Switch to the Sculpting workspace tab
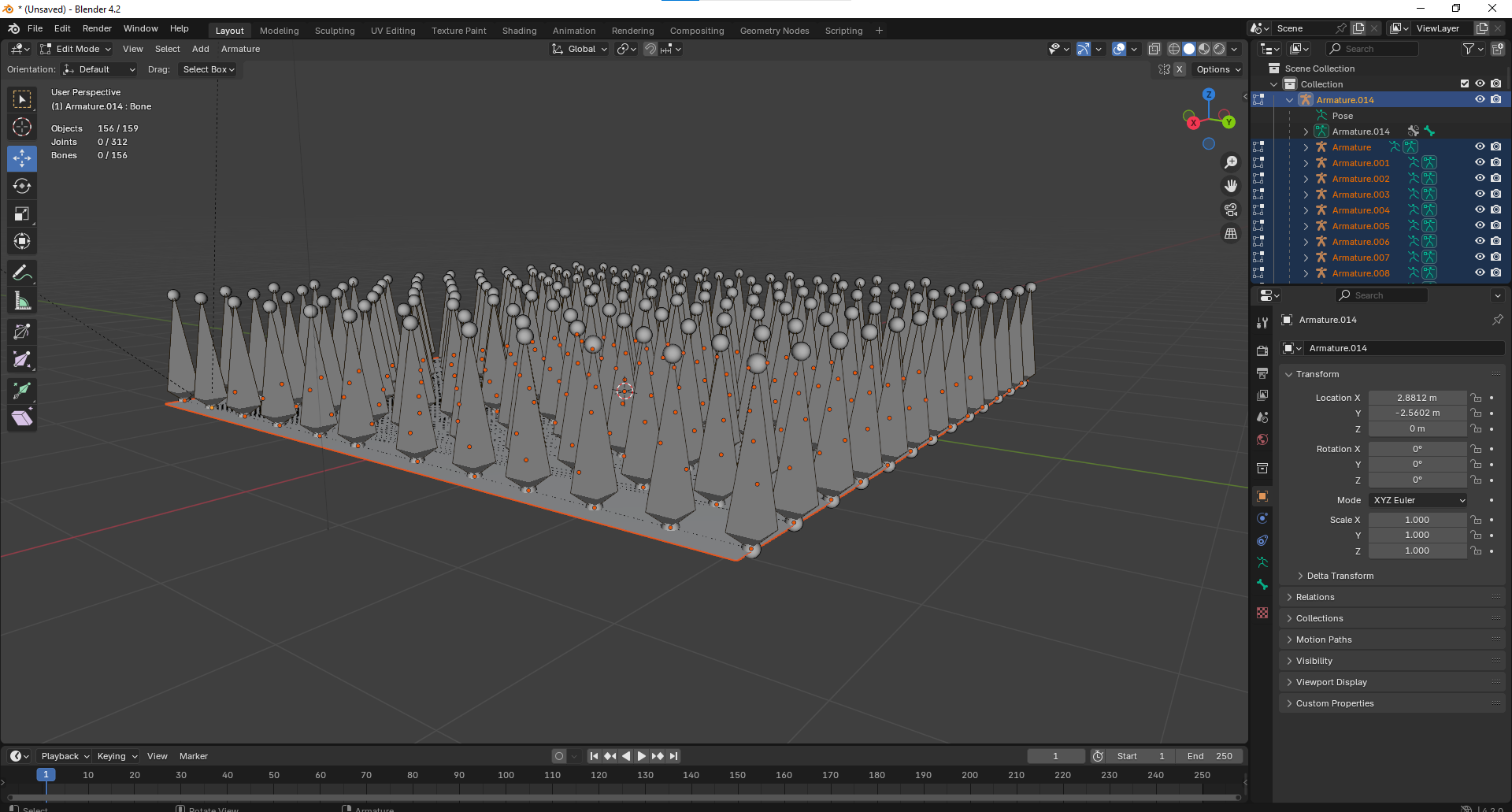This screenshot has width=1512, height=812. point(335,31)
